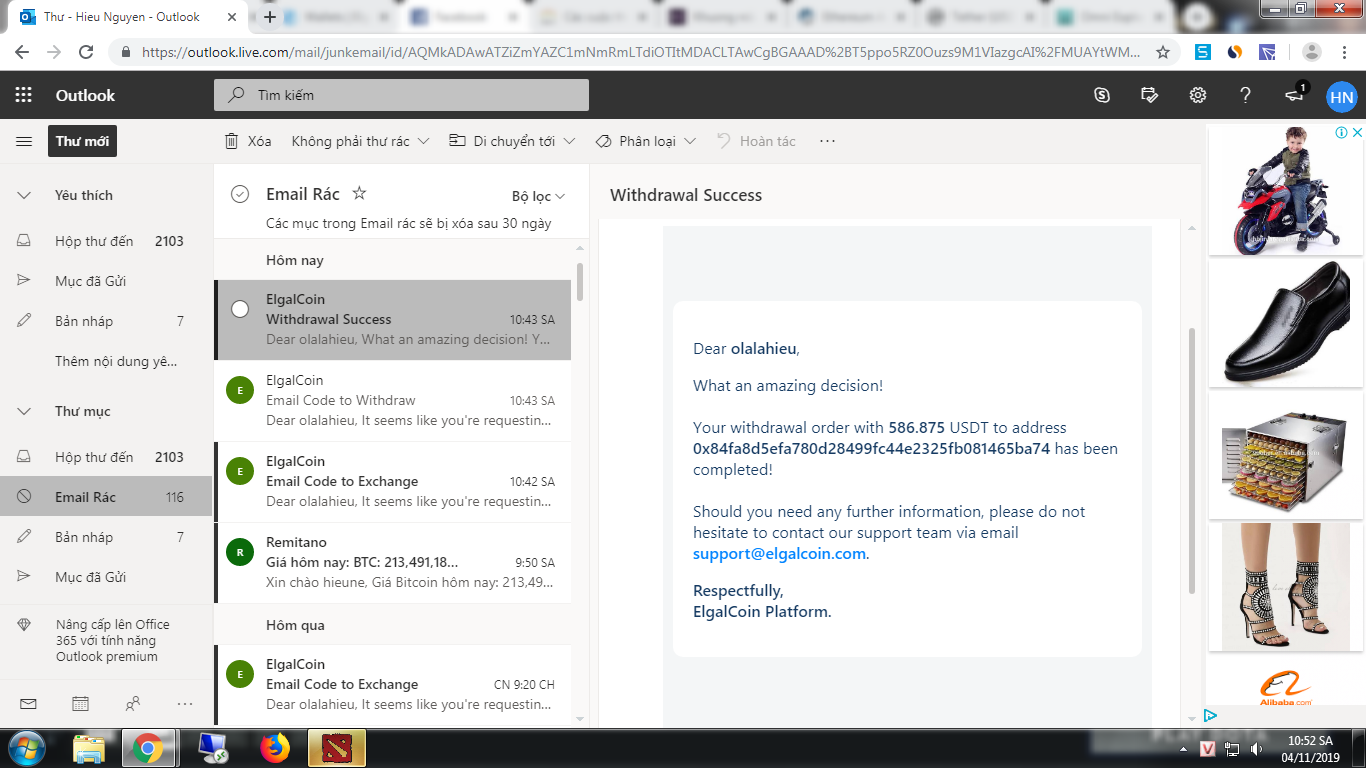Switch to Calendar view icon
Screen dimensions: 1366x768
pyautogui.click(x=80, y=704)
